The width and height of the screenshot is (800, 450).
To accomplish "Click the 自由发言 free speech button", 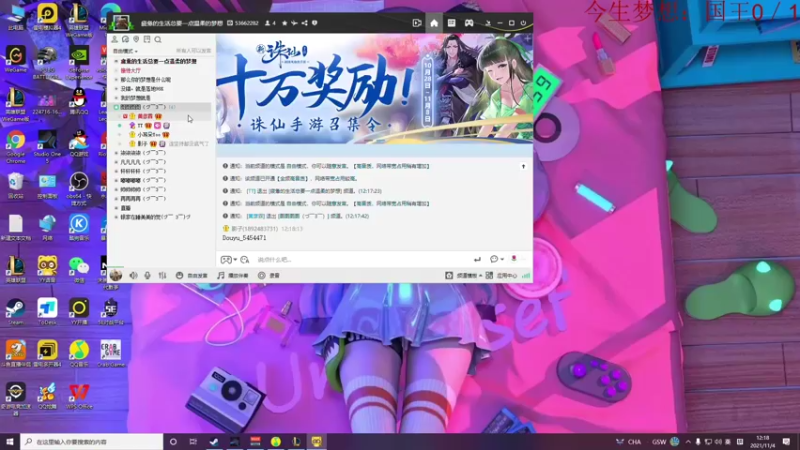I will (192, 276).
